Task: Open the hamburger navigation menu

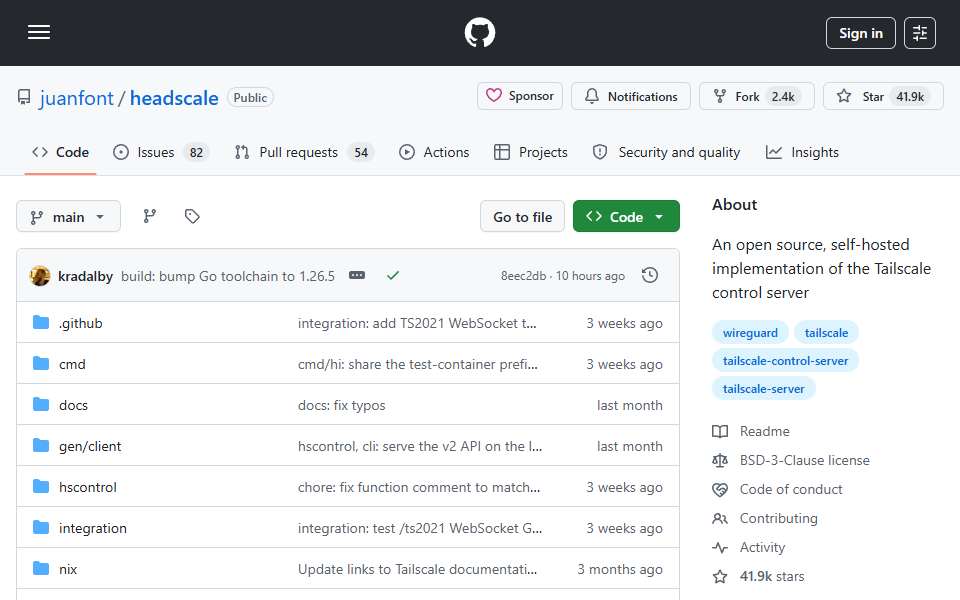Action: (x=39, y=32)
